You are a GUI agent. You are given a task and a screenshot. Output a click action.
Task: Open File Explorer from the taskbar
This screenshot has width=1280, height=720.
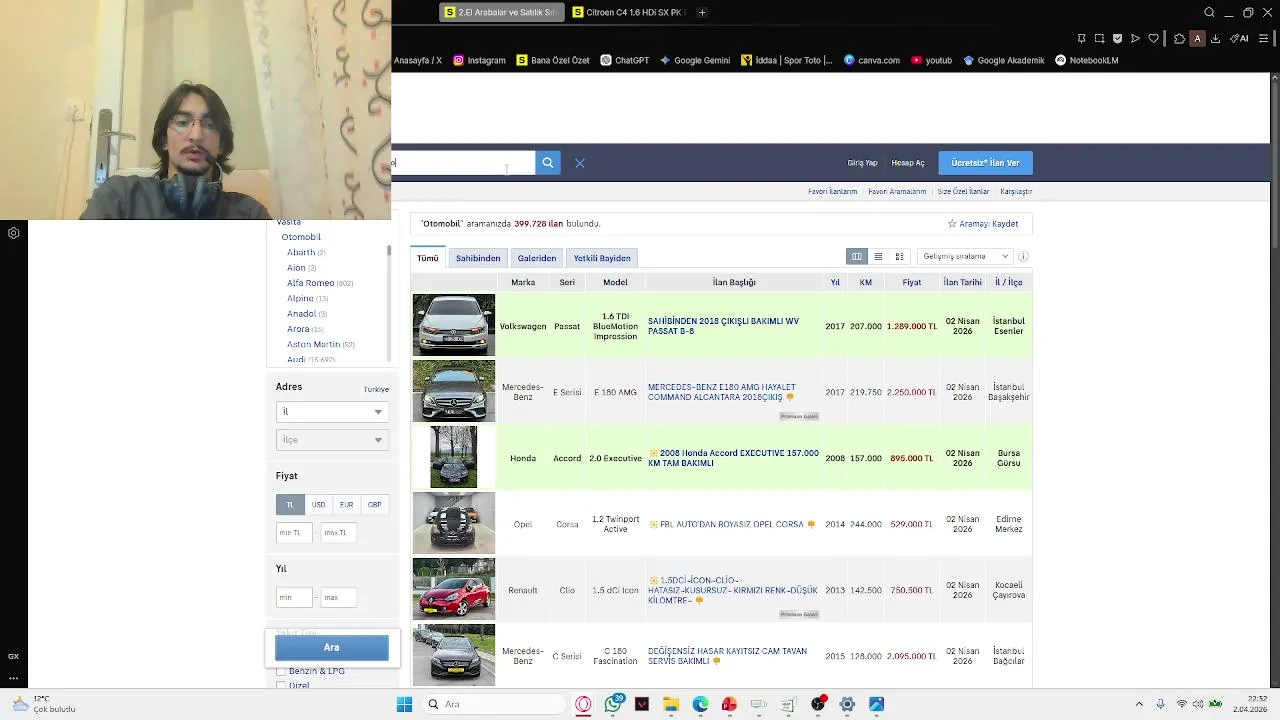671,704
